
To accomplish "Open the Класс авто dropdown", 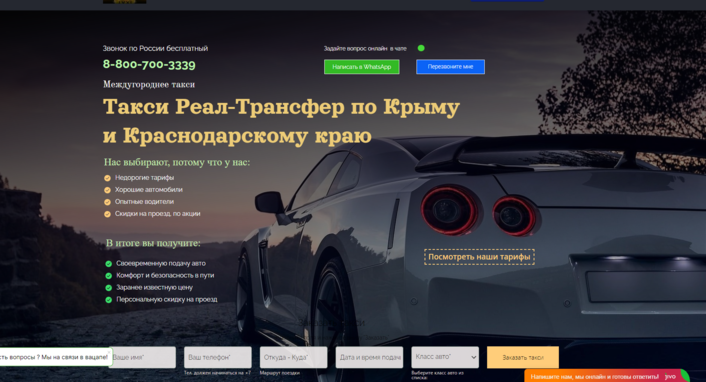I will pos(445,357).
